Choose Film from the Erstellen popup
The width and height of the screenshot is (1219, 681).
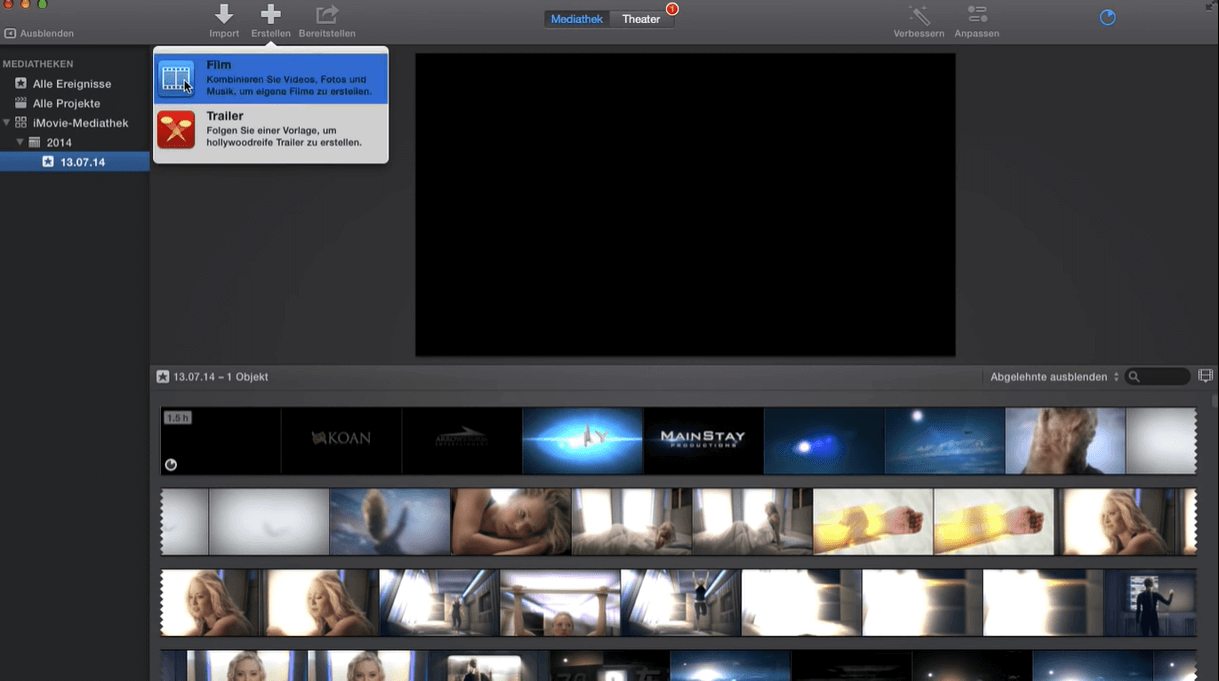270,79
